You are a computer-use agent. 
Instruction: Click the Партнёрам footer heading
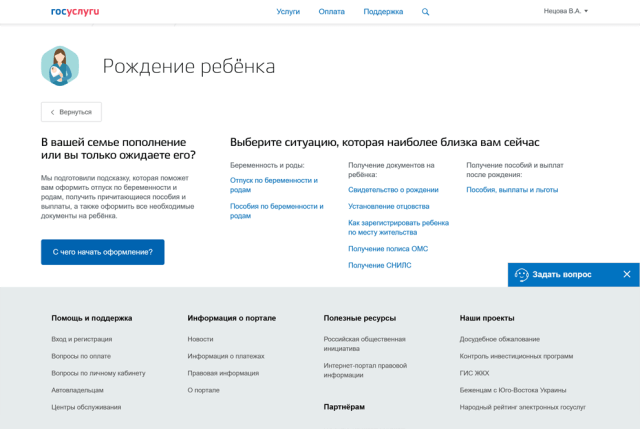(x=344, y=407)
